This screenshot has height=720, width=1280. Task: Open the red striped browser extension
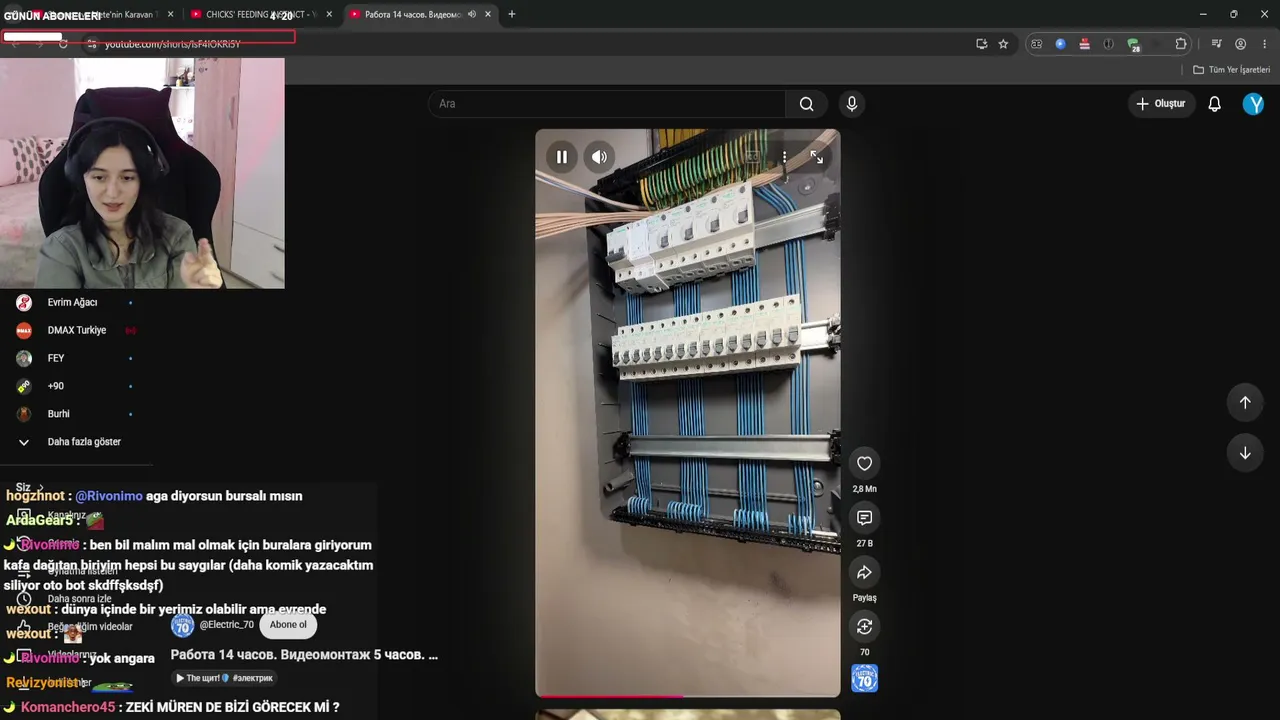pyautogui.click(x=1084, y=44)
